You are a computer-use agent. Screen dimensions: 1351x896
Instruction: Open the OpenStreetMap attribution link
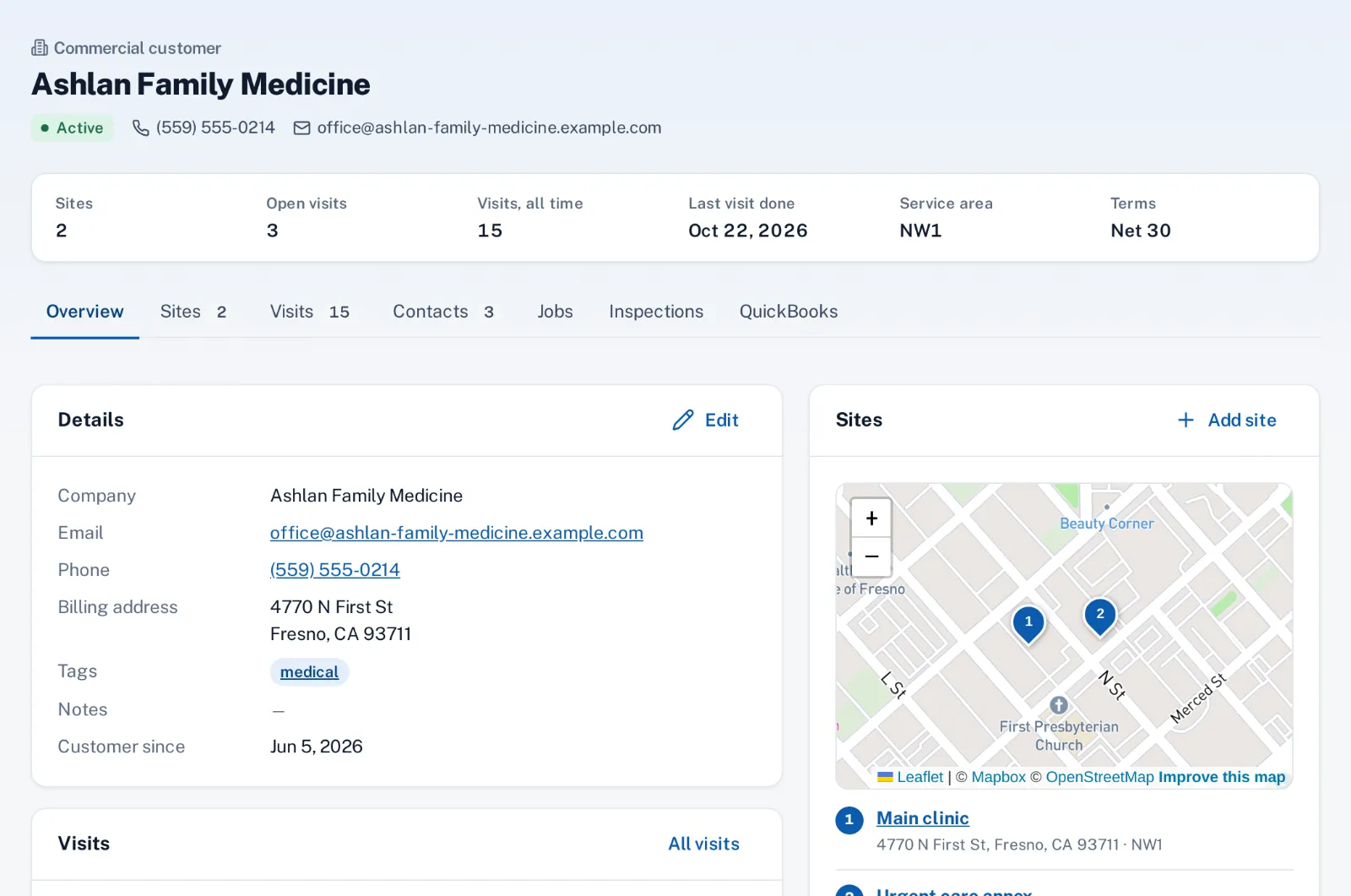point(1099,777)
